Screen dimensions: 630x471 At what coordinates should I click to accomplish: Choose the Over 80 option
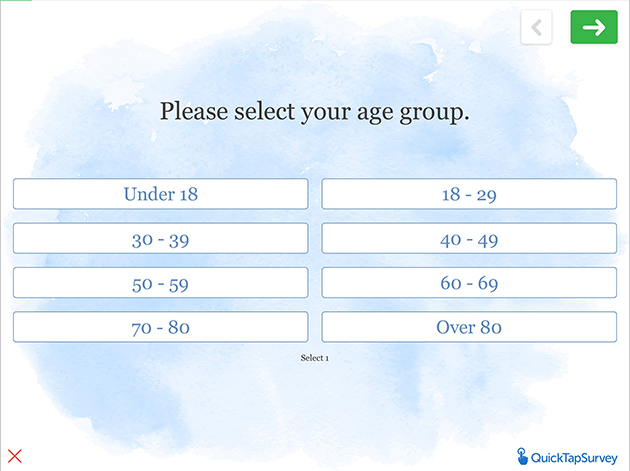click(469, 327)
